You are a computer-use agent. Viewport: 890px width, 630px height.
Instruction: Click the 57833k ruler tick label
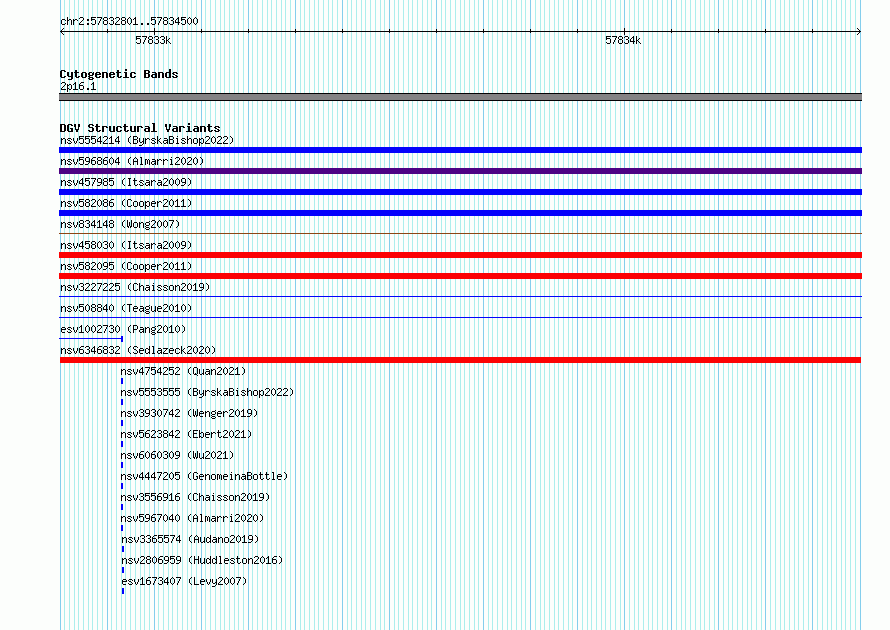[x=153, y=40]
